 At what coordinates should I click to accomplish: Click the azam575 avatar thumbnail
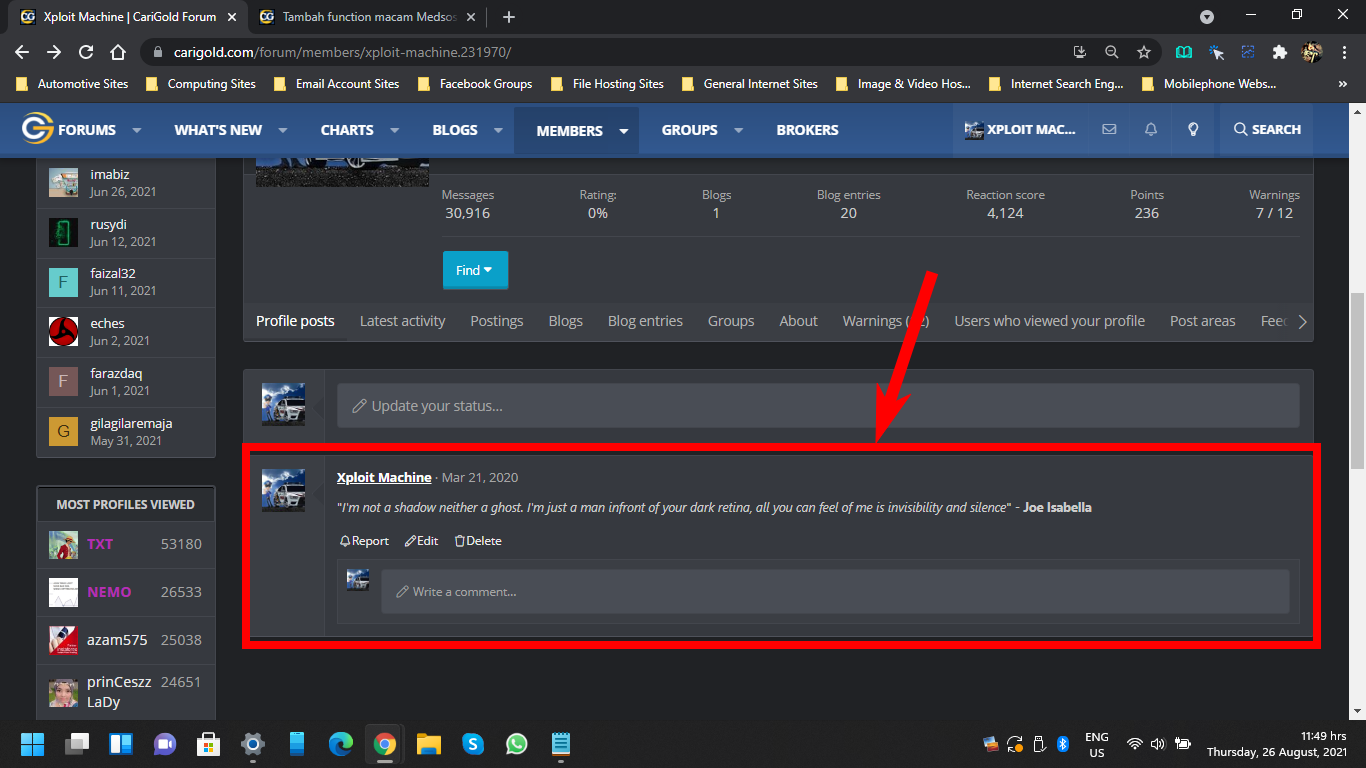pos(63,640)
